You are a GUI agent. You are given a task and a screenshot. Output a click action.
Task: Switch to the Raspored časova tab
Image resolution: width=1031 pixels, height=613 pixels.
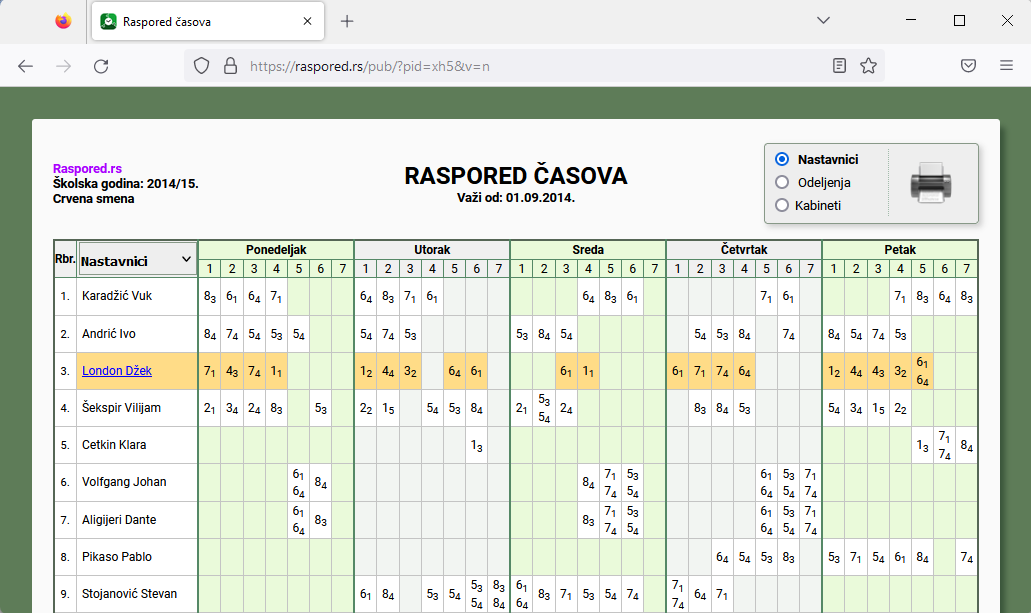click(x=208, y=22)
